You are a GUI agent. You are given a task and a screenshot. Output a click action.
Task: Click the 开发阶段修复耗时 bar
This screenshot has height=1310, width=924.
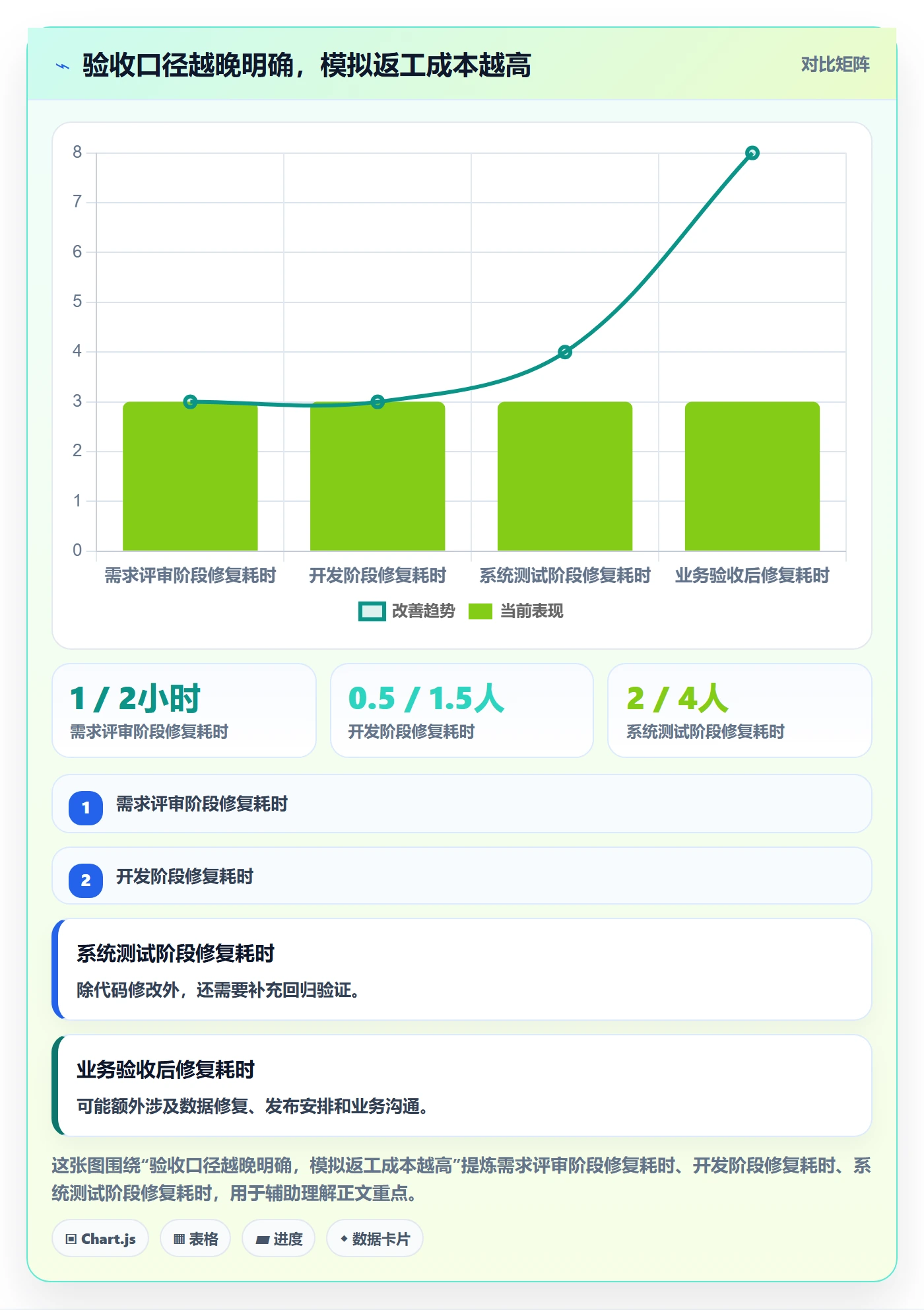[x=378, y=476]
